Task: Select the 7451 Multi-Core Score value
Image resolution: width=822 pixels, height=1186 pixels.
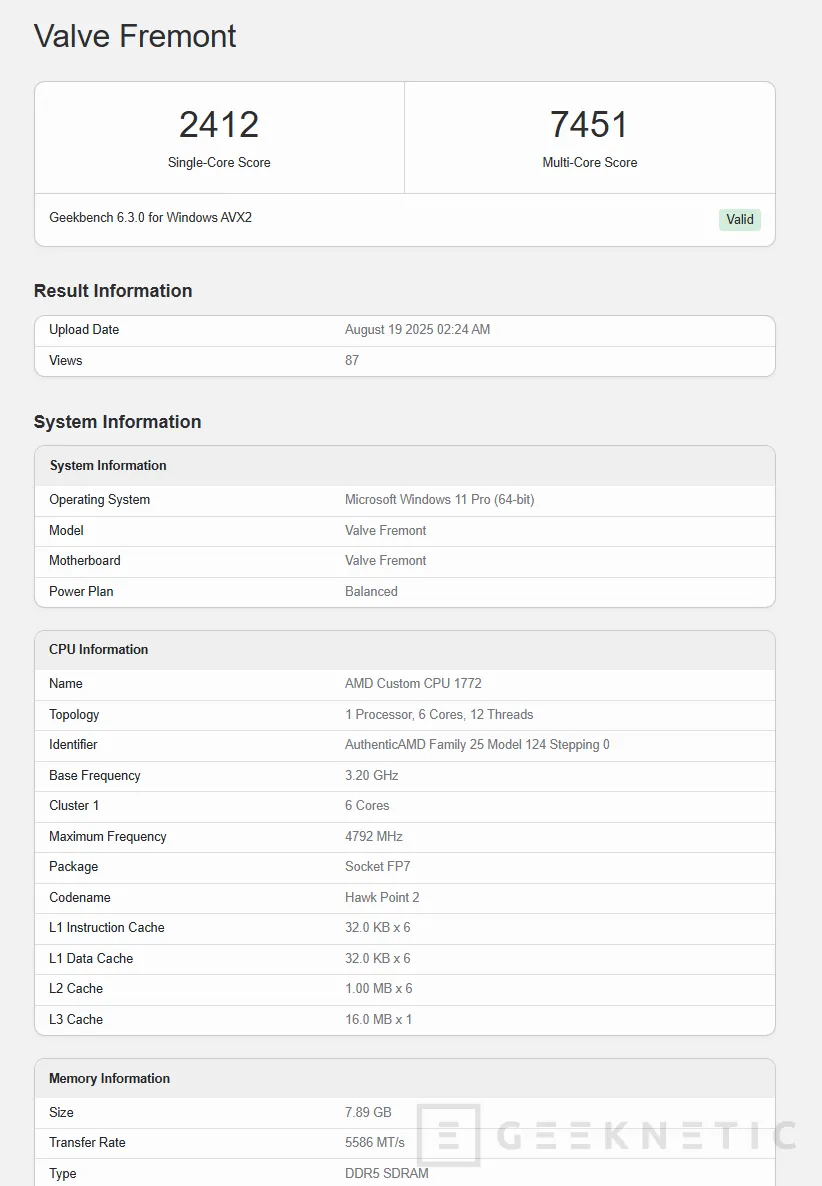Action: (x=589, y=125)
